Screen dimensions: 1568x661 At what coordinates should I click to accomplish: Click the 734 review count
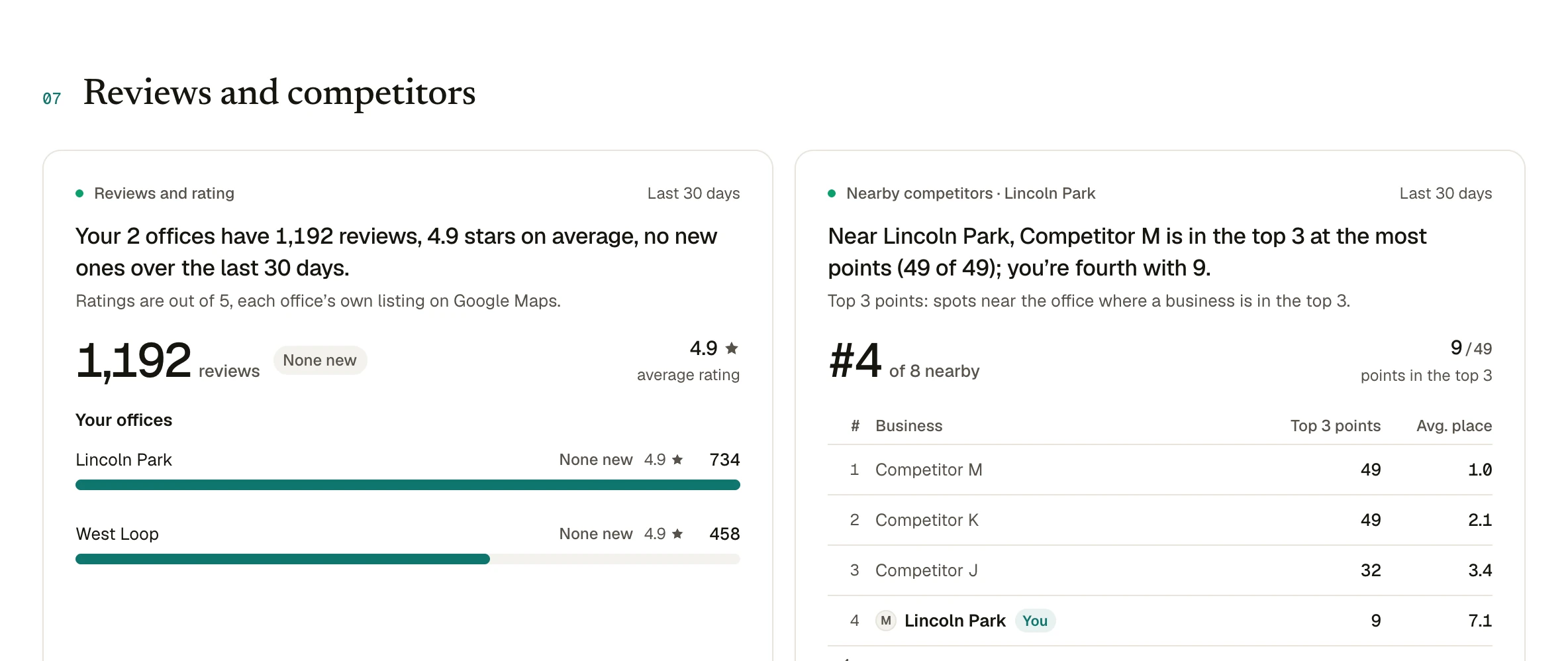(x=724, y=460)
